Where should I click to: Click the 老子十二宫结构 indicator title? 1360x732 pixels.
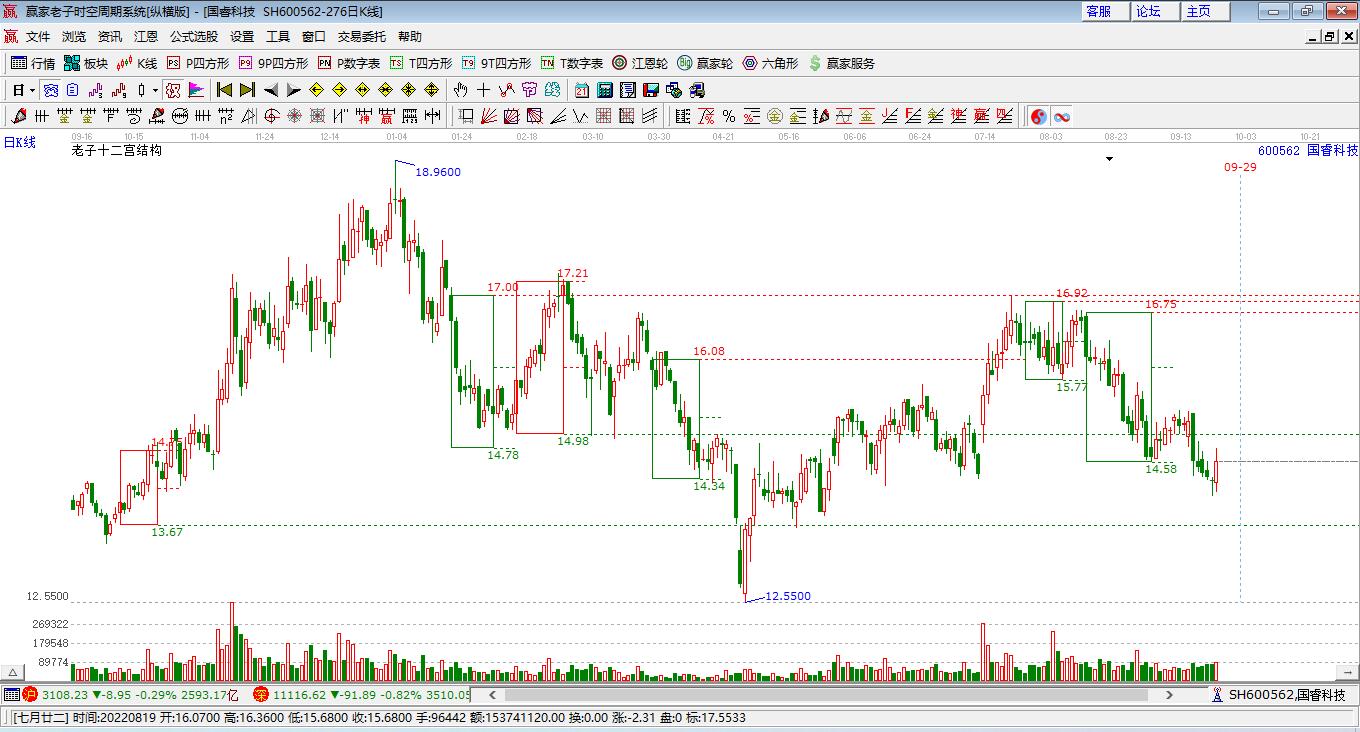pyautogui.click(x=116, y=151)
